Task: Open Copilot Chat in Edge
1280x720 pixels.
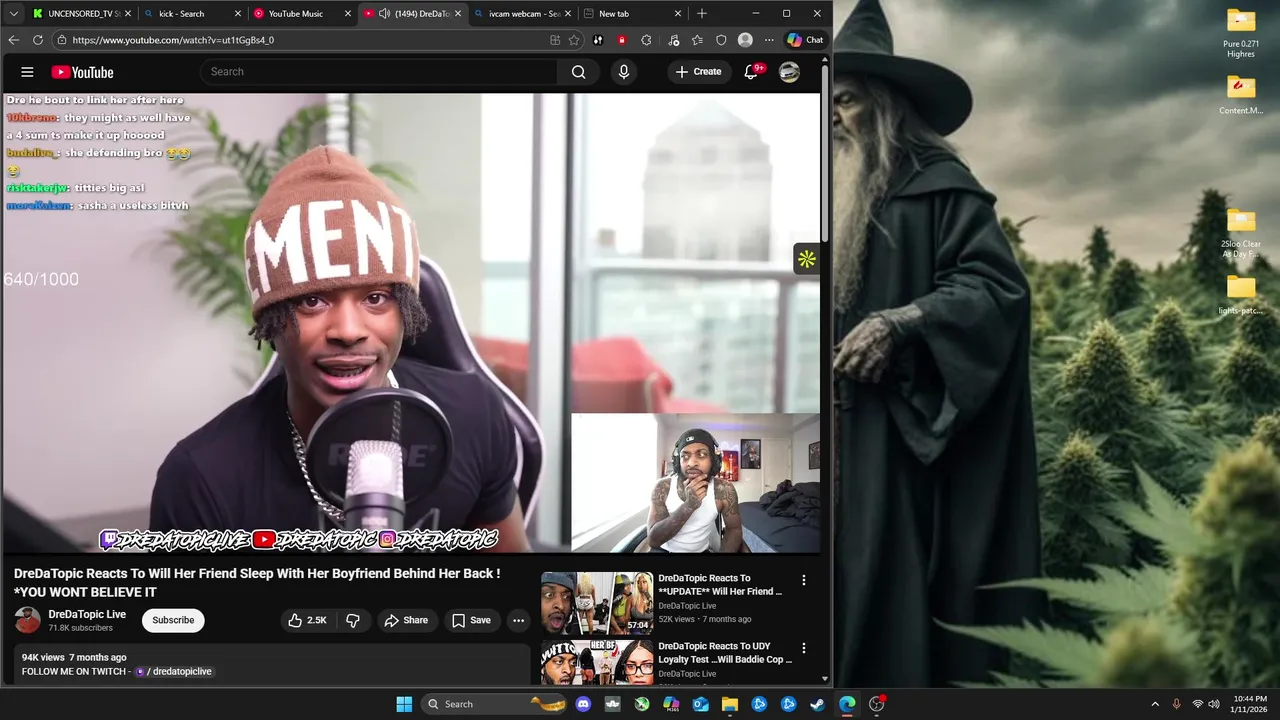Action: point(805,40)
